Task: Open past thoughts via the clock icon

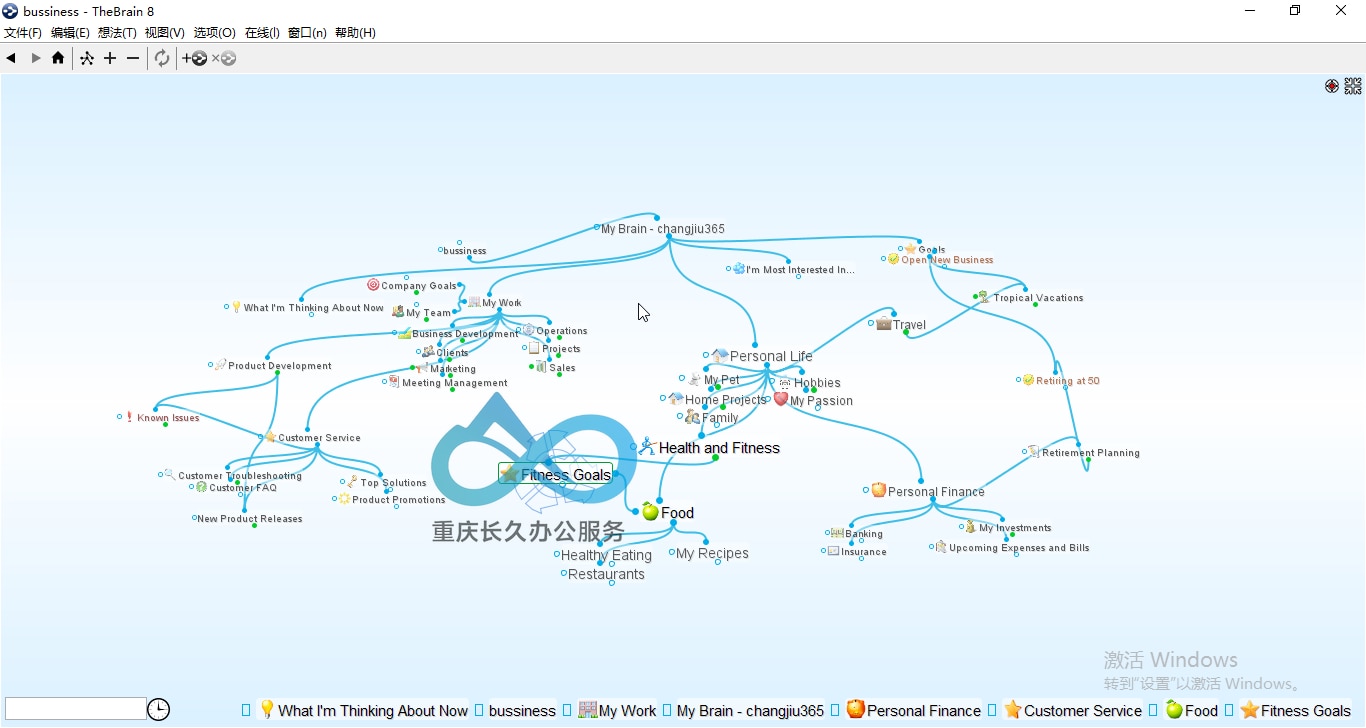Action: click(158, 710)
